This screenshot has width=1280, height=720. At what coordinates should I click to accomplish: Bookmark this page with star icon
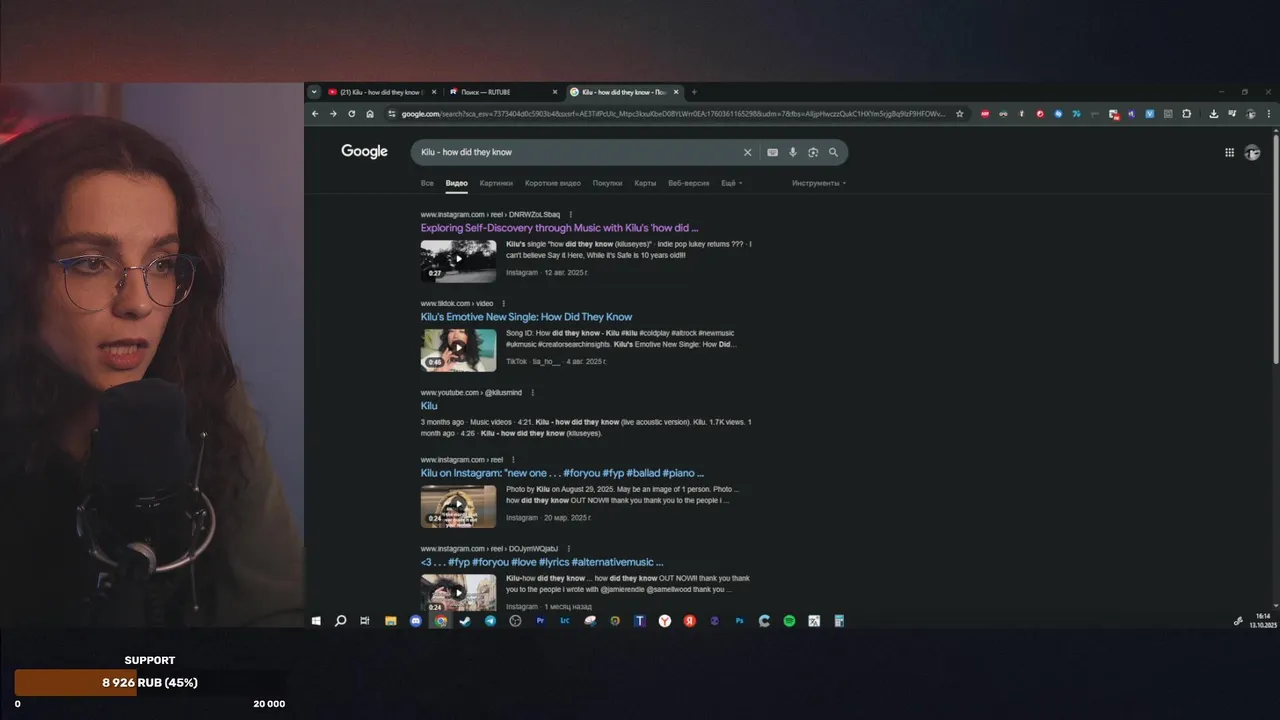(960, 114)
